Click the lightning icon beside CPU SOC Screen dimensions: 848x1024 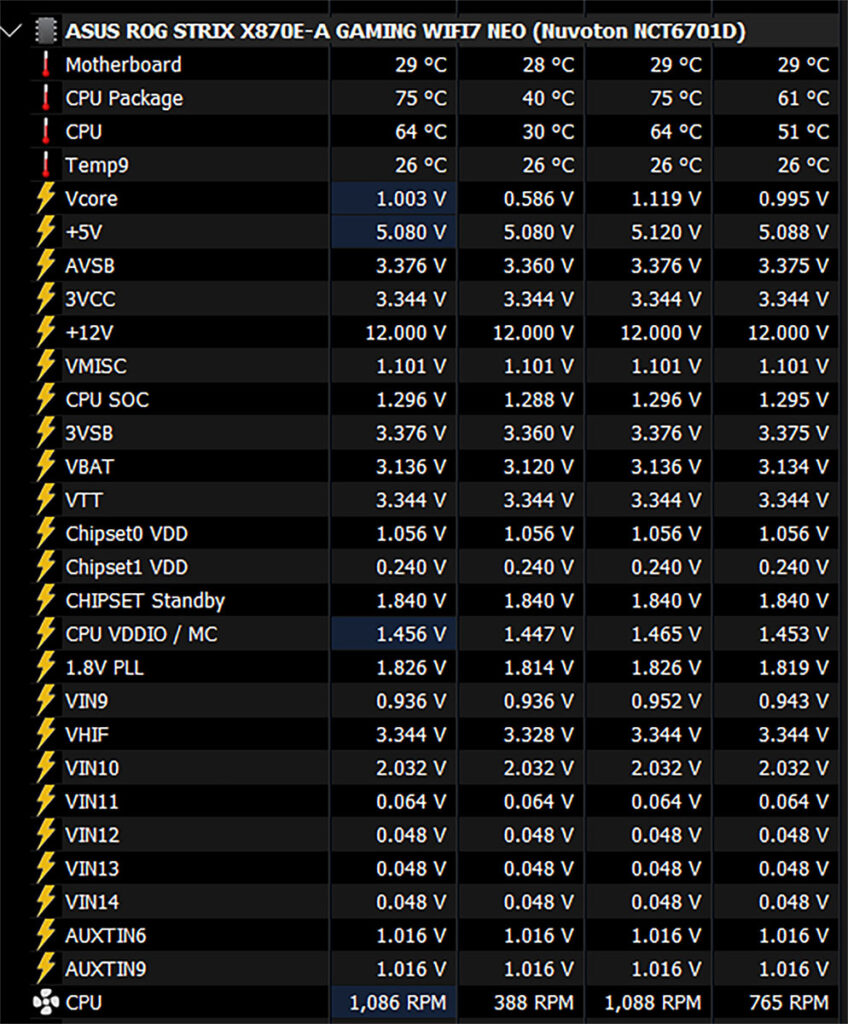click(45, 399)
